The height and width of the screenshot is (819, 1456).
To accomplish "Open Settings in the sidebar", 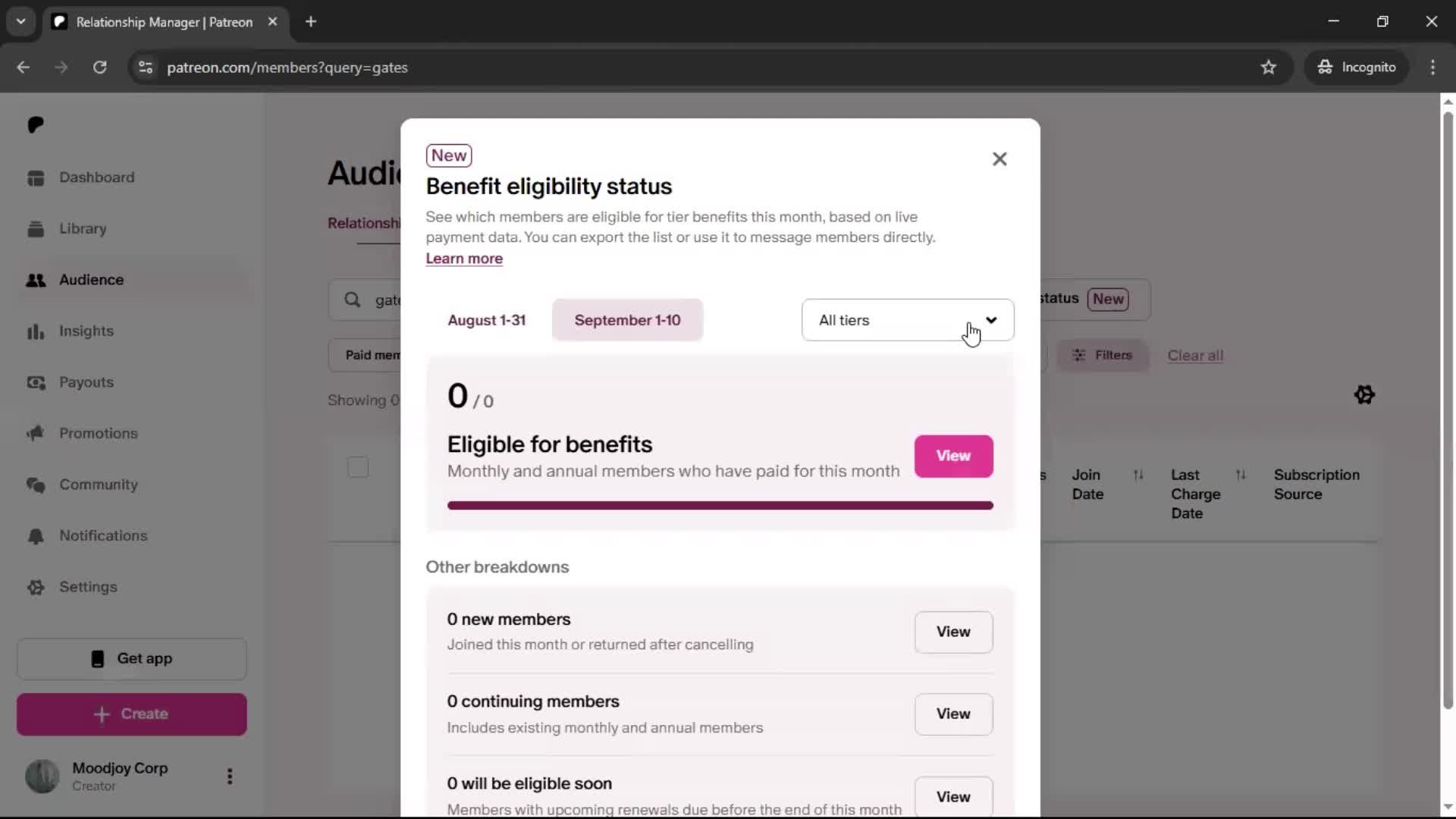I will pyautogui.click(x=88, y=588).
